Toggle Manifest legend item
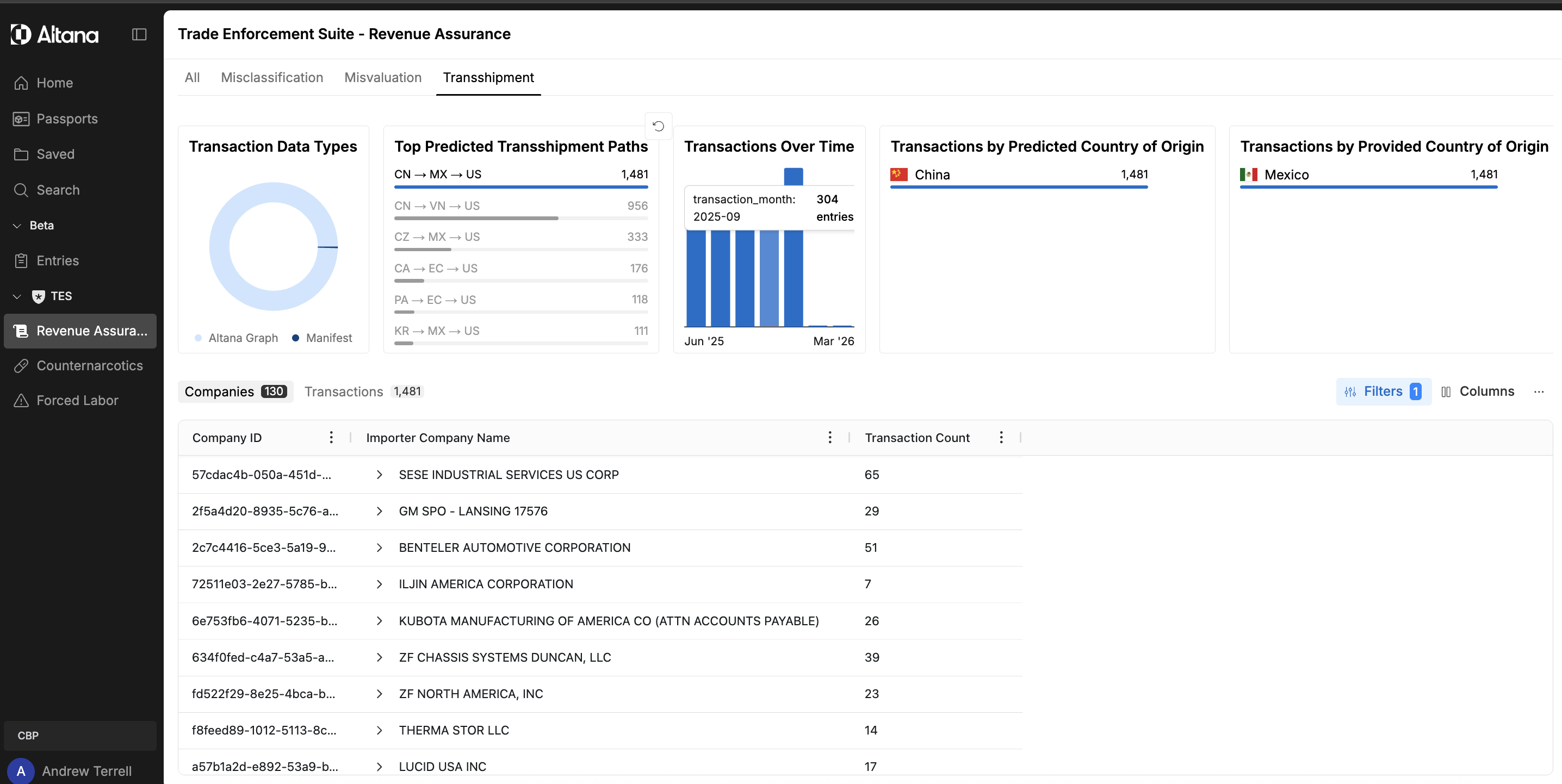The height and width of the screenshot is (784, 1562). coord(322,338)
